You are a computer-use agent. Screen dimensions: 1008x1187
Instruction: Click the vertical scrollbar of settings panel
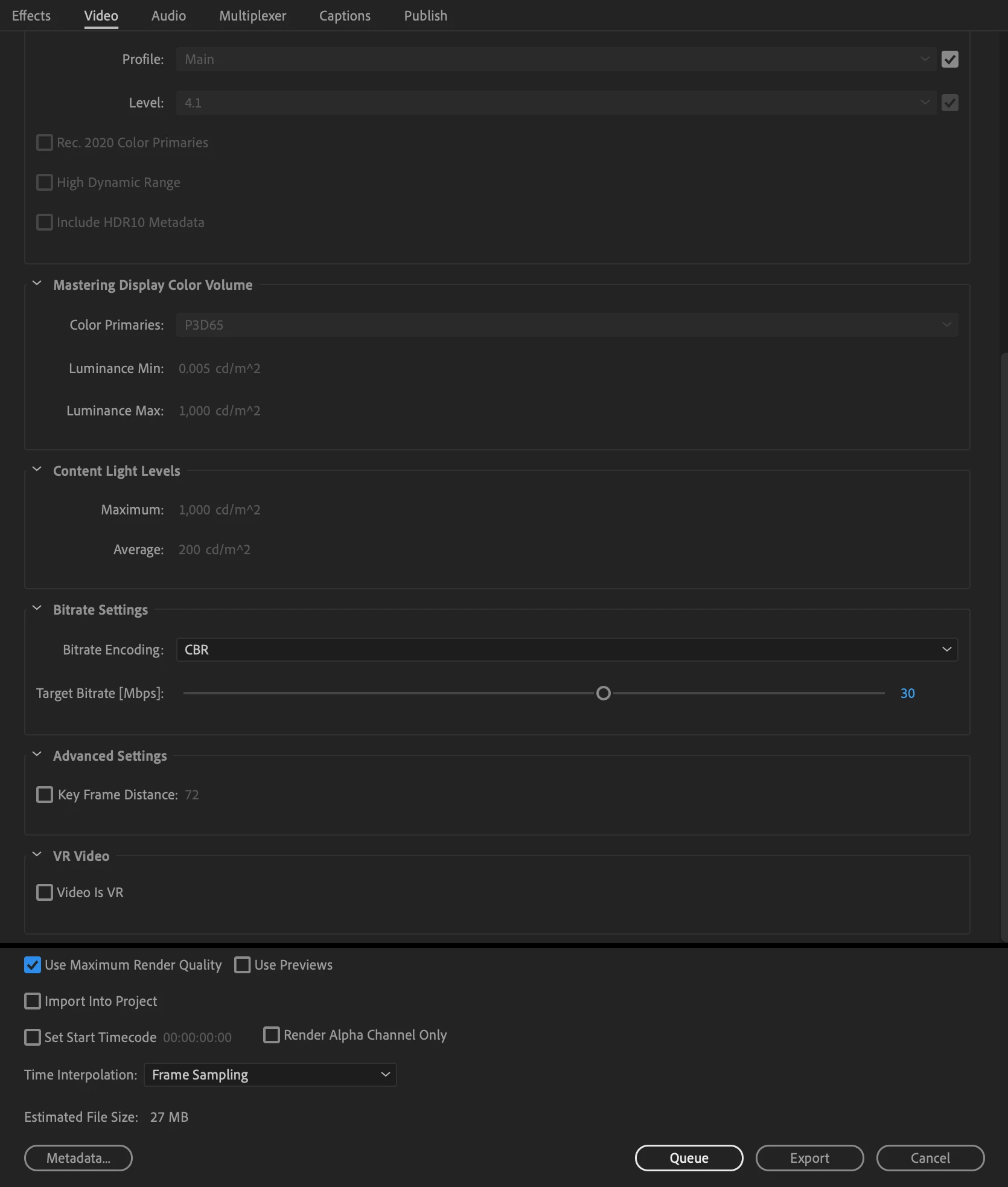1004,646
